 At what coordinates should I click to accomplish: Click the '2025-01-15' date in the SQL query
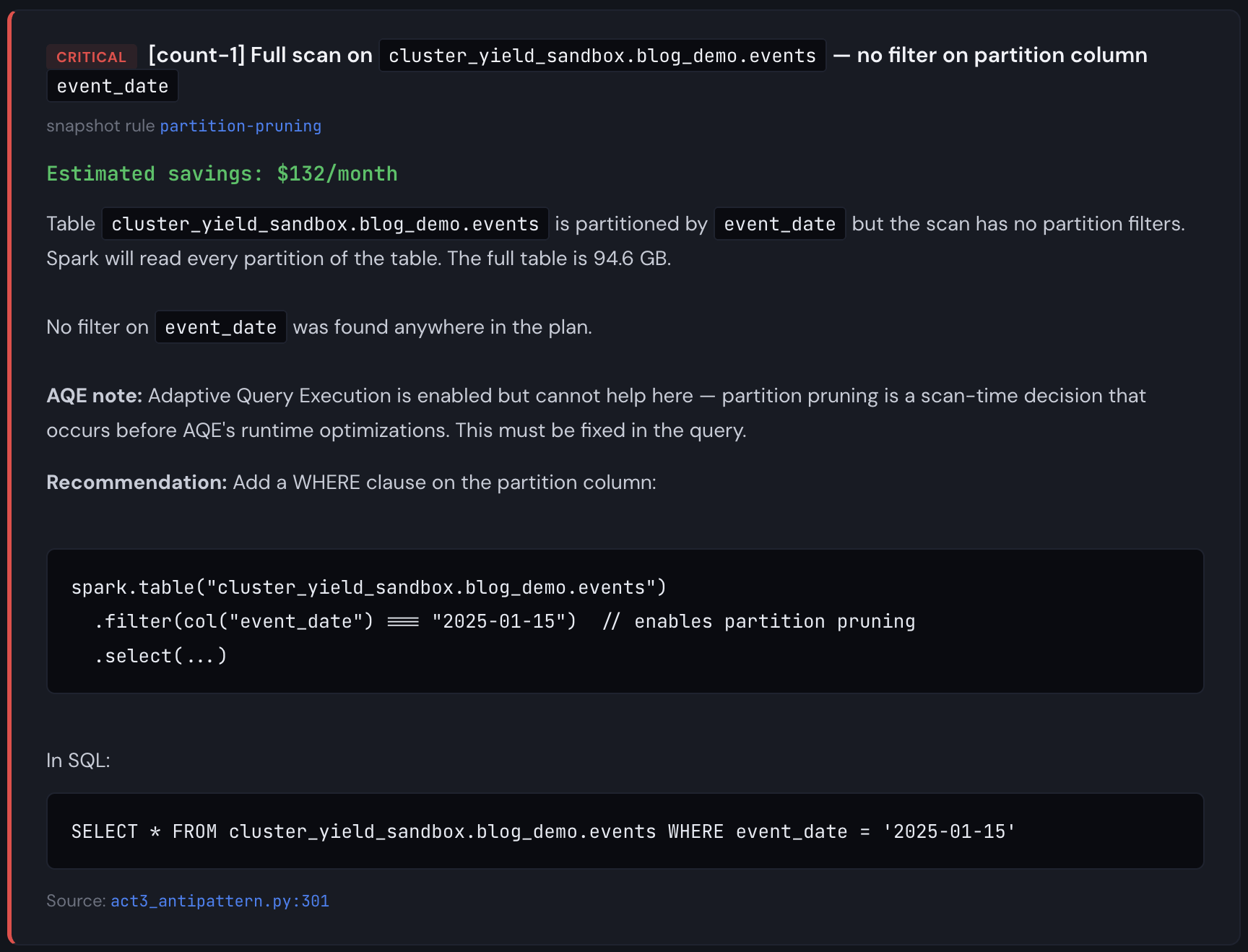click(948, 831)
